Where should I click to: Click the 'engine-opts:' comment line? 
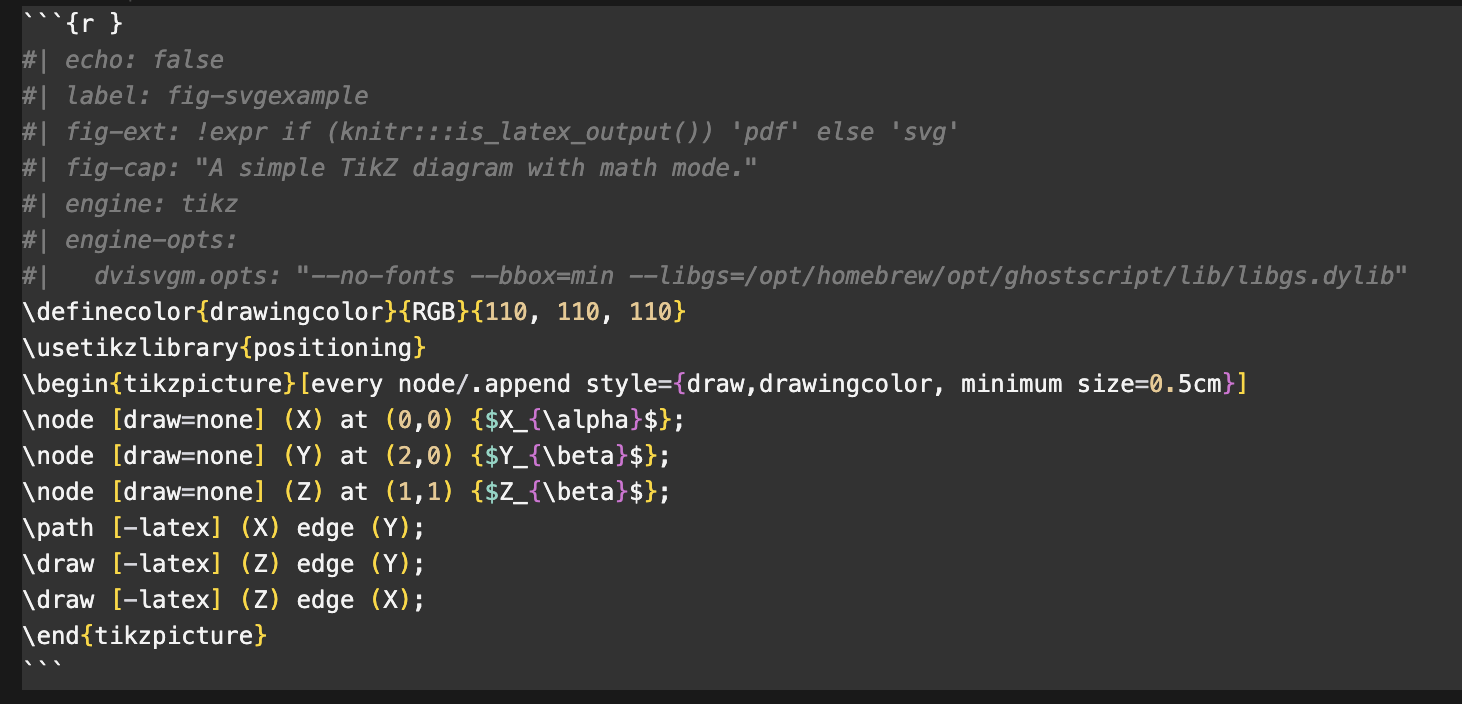point(150,240)
